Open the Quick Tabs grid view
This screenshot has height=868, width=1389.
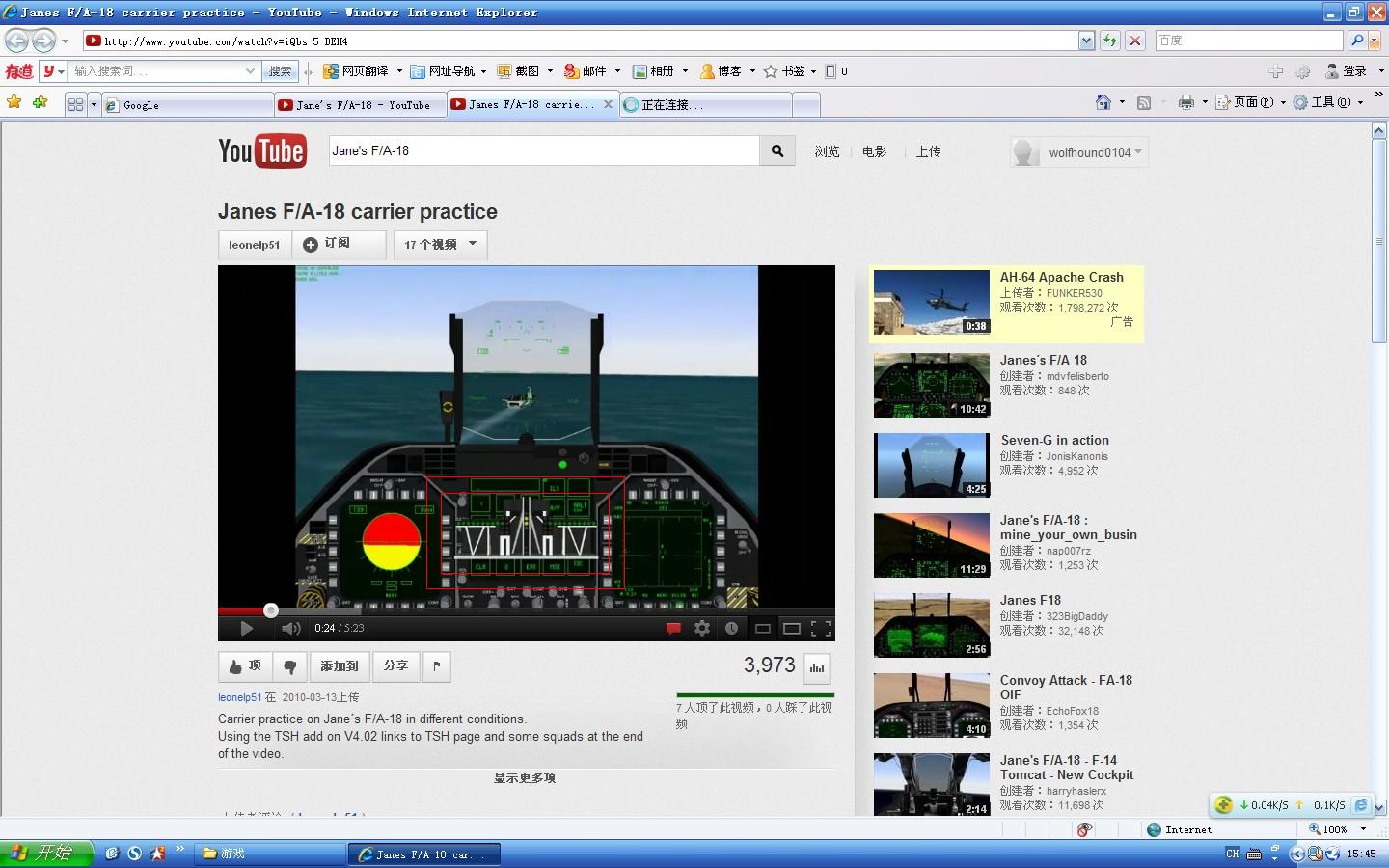coord(75,104)
